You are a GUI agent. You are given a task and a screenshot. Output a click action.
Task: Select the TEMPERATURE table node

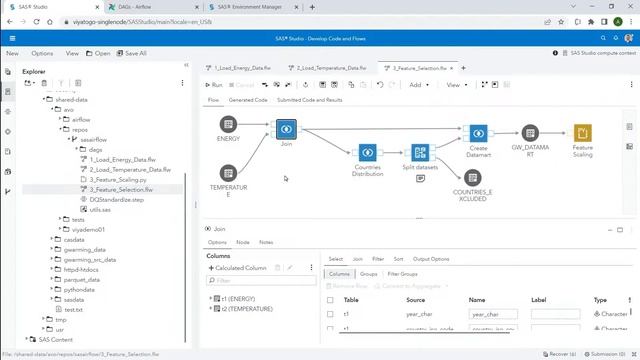[228, 173]
